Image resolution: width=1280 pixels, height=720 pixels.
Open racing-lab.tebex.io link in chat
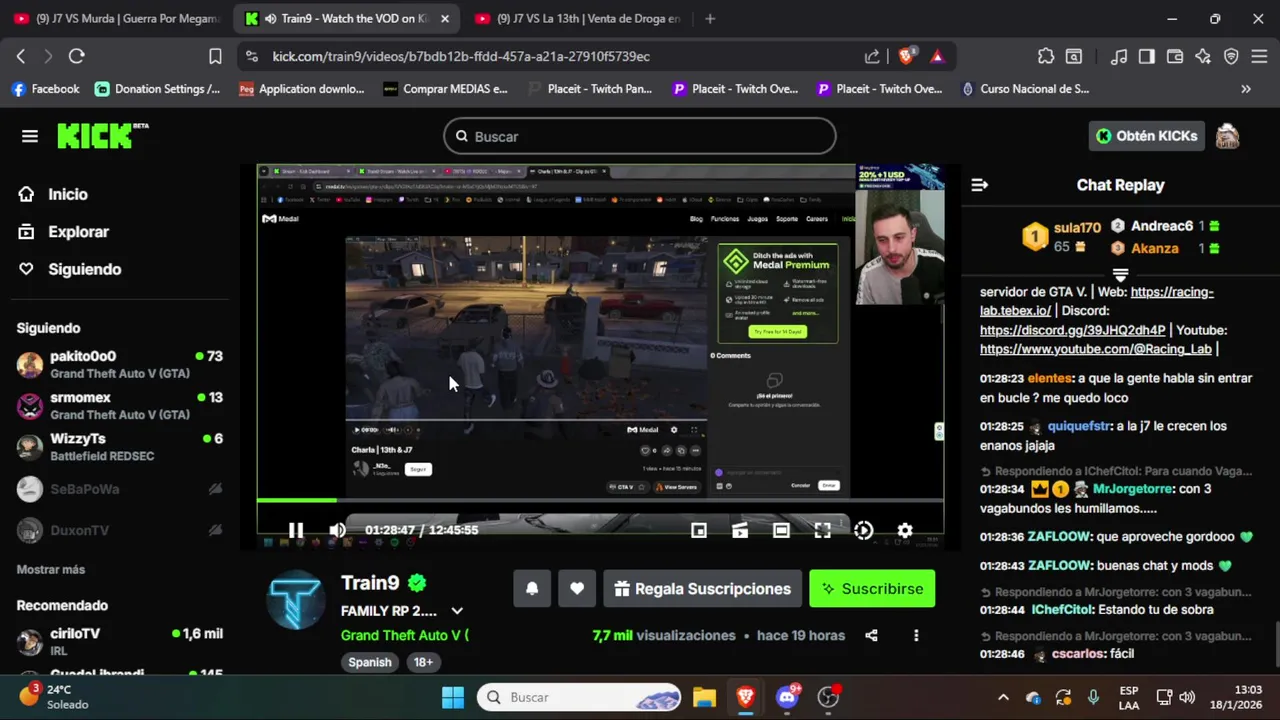point(1097,301)
